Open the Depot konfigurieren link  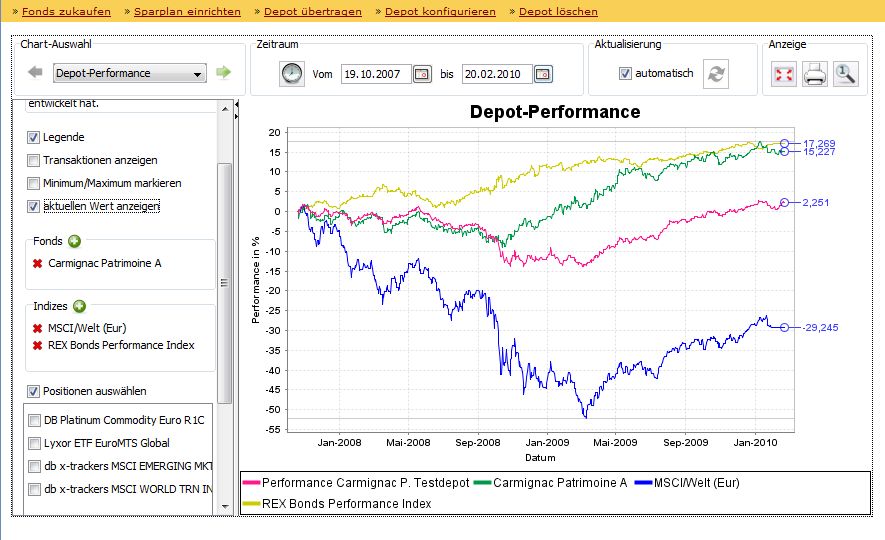point(440,12)
